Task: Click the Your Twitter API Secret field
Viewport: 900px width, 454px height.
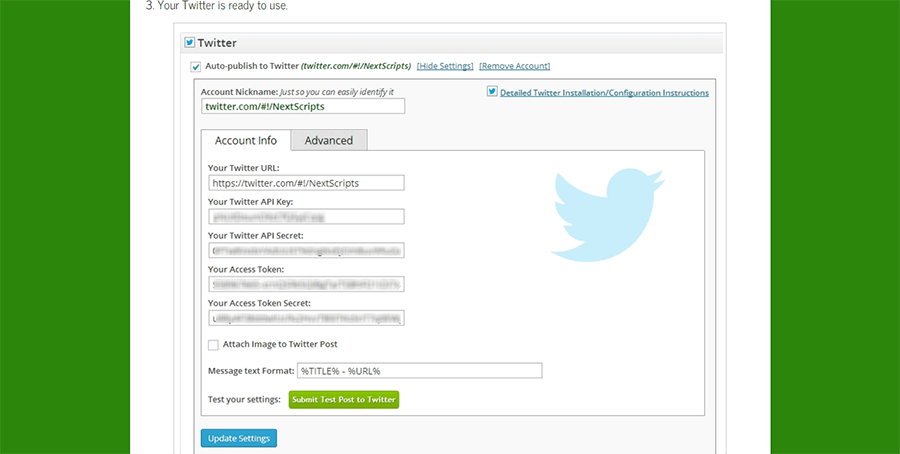Action: click(x=307, y=250)
